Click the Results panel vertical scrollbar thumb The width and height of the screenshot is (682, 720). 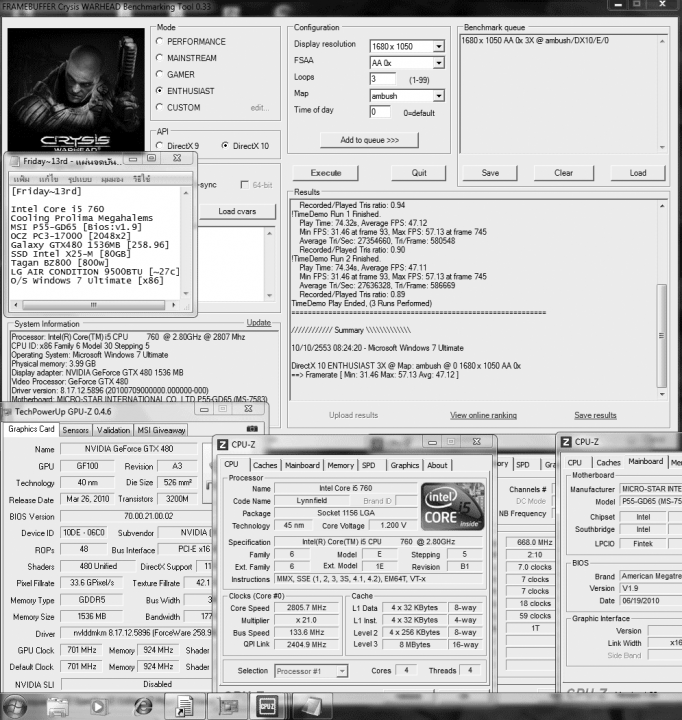pos(662,336)
